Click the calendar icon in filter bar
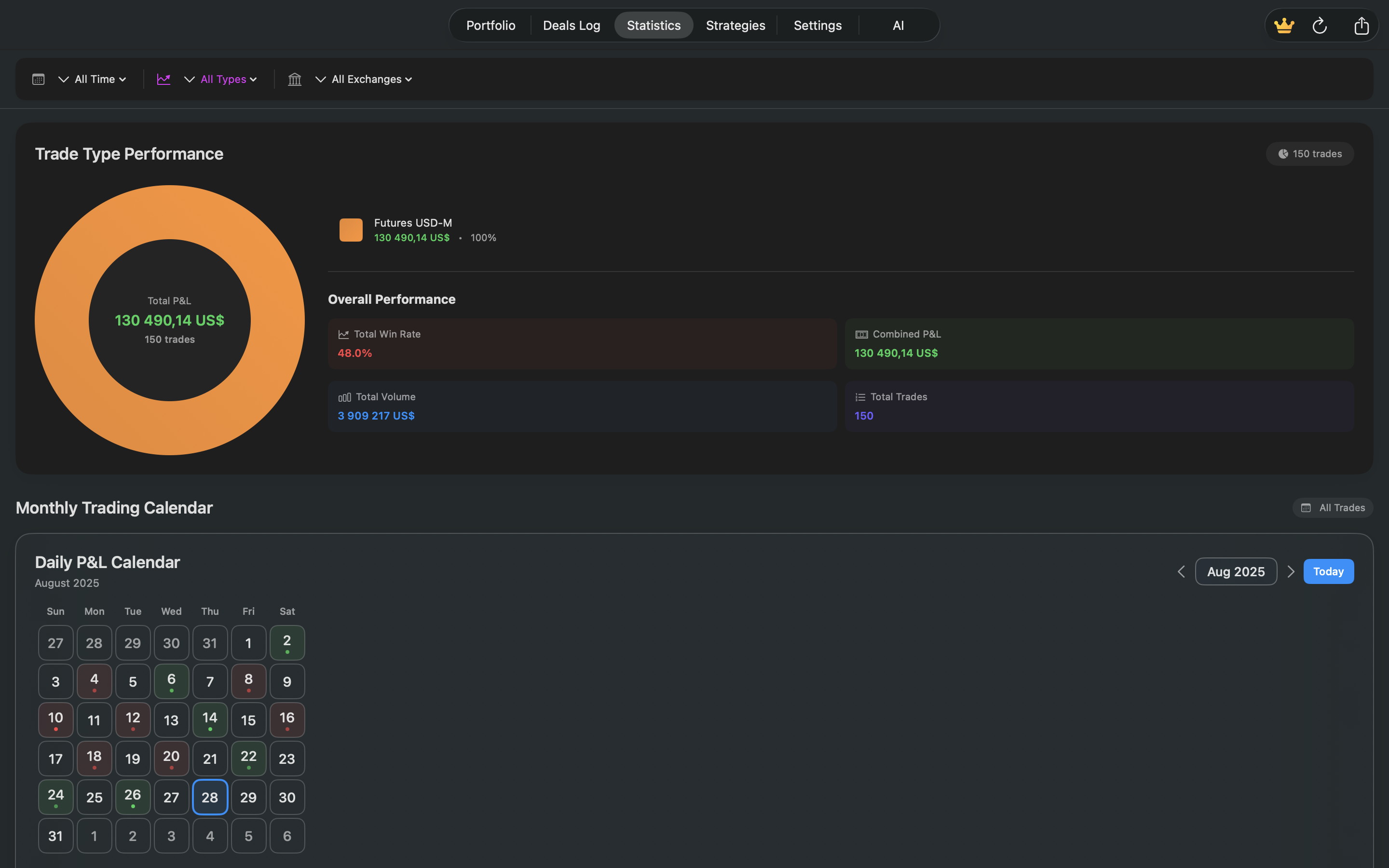The height and width of the screenshot is (868, 1389). [39, 79]
